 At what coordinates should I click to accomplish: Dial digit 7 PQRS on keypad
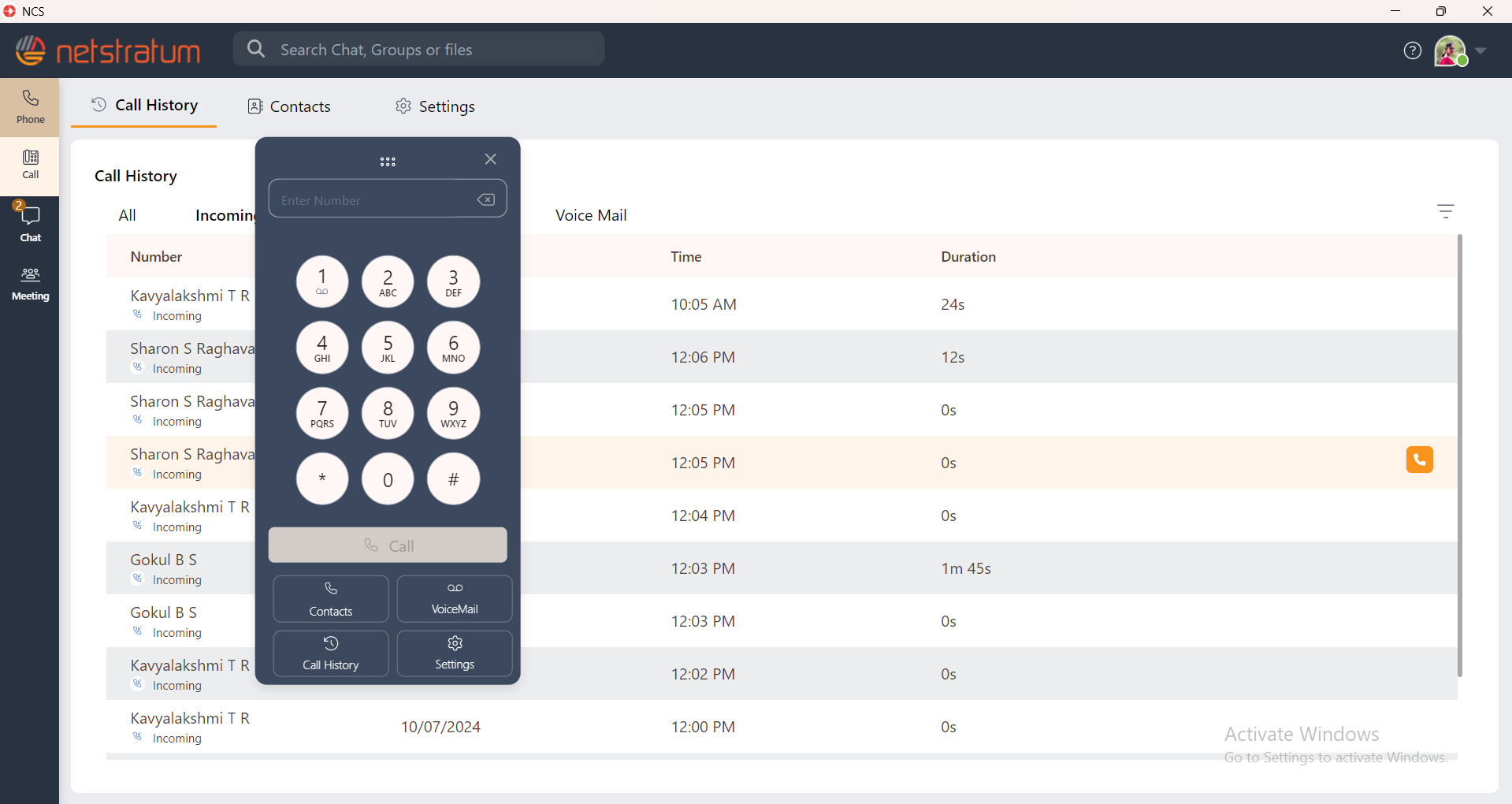point(322,412)
